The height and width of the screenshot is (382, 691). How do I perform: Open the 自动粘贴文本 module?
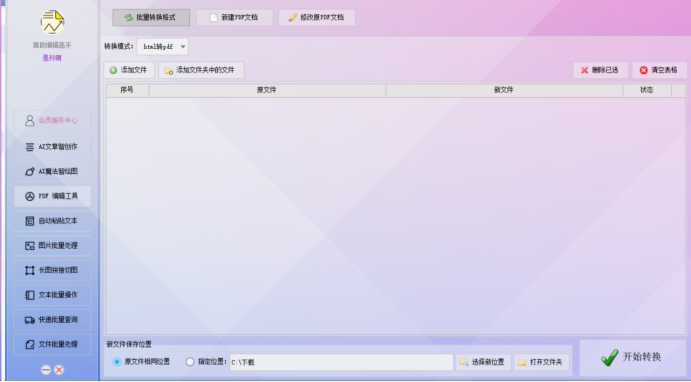point(52,221)
